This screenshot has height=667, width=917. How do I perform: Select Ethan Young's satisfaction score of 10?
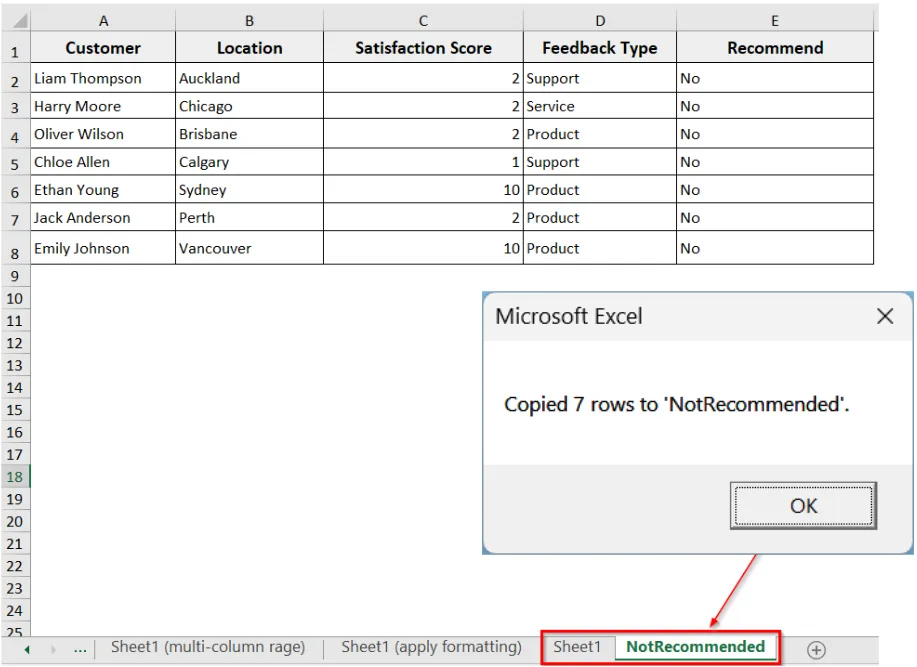tap(423, 190)
